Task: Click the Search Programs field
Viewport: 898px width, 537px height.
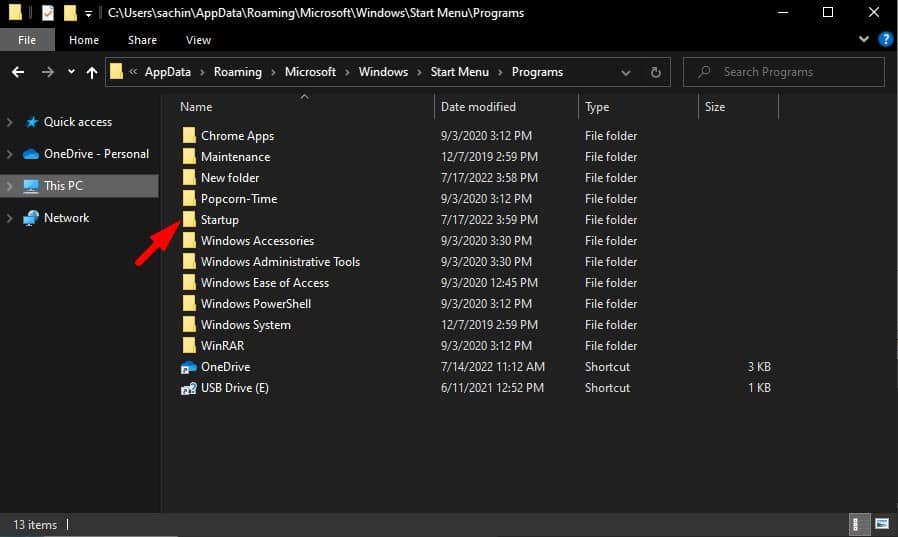Action: 783,72
